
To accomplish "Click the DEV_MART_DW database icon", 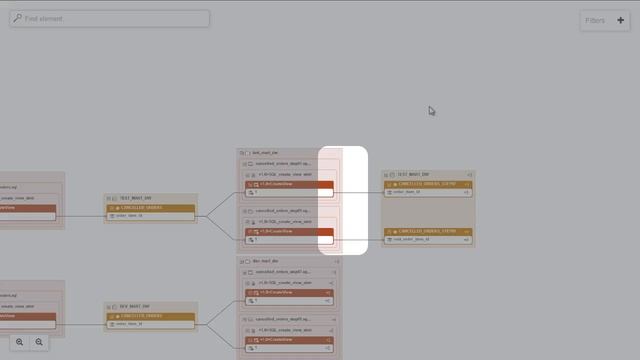I will tap(115, 307).
